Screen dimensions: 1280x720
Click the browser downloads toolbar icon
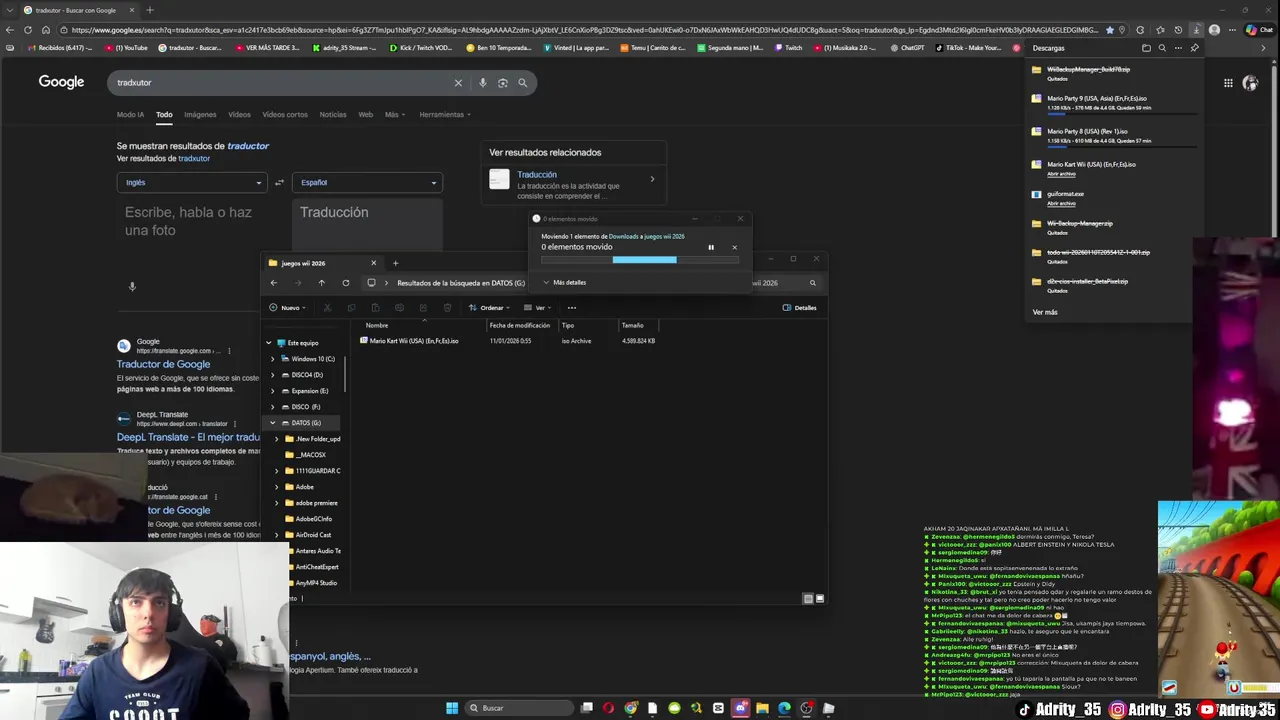coord(1196,30)
